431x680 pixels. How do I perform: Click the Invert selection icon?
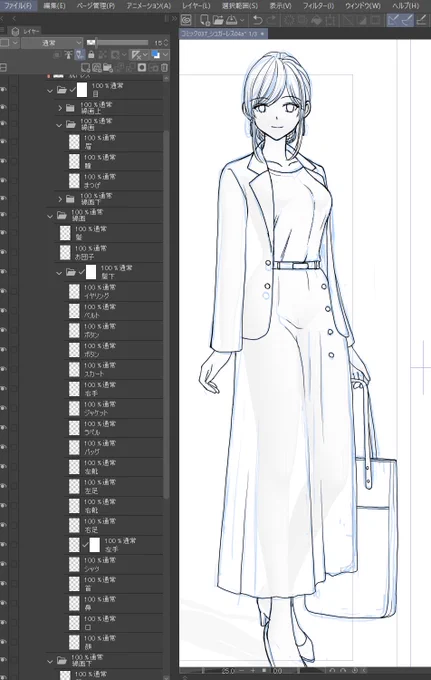[362, 20]
